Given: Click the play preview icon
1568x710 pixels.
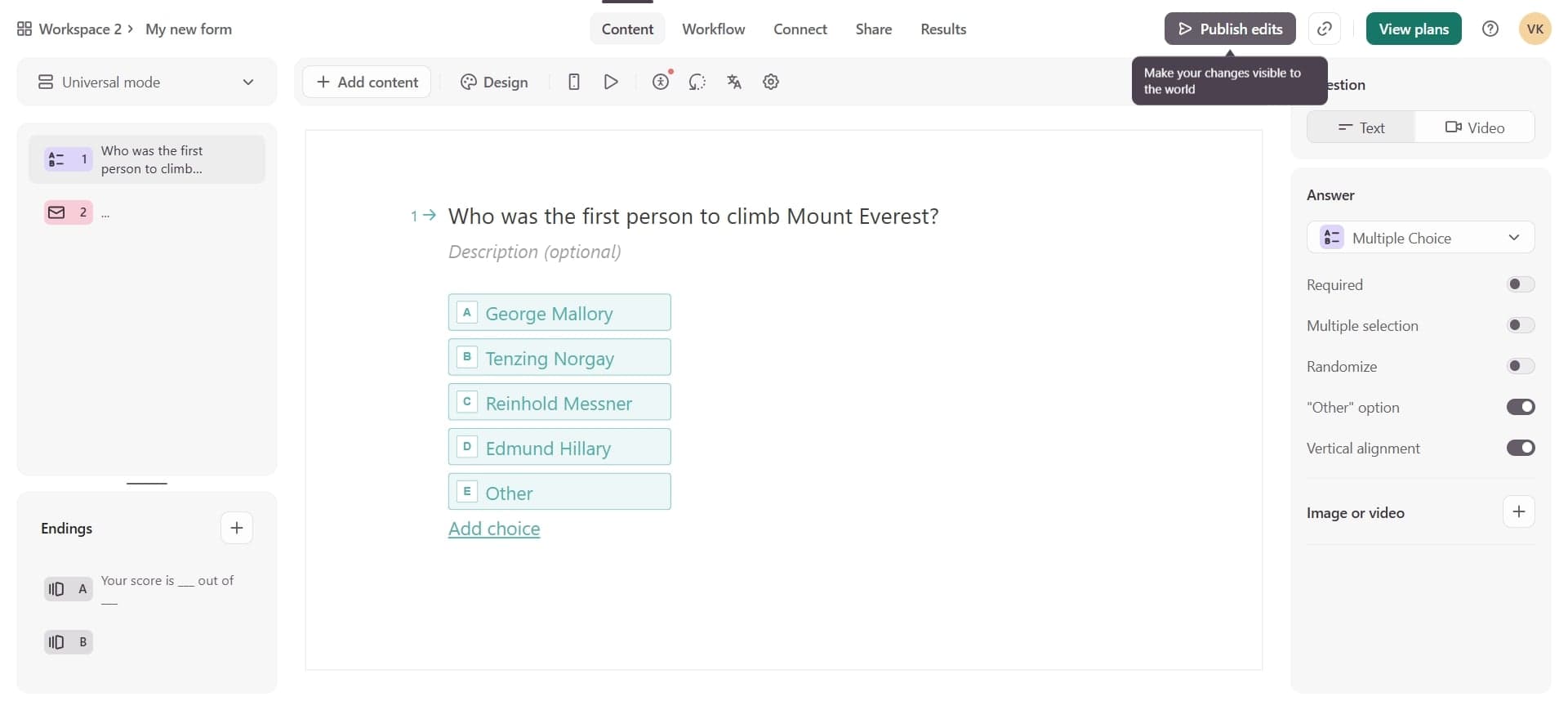Looking at the screenshot, I should 610,82.
